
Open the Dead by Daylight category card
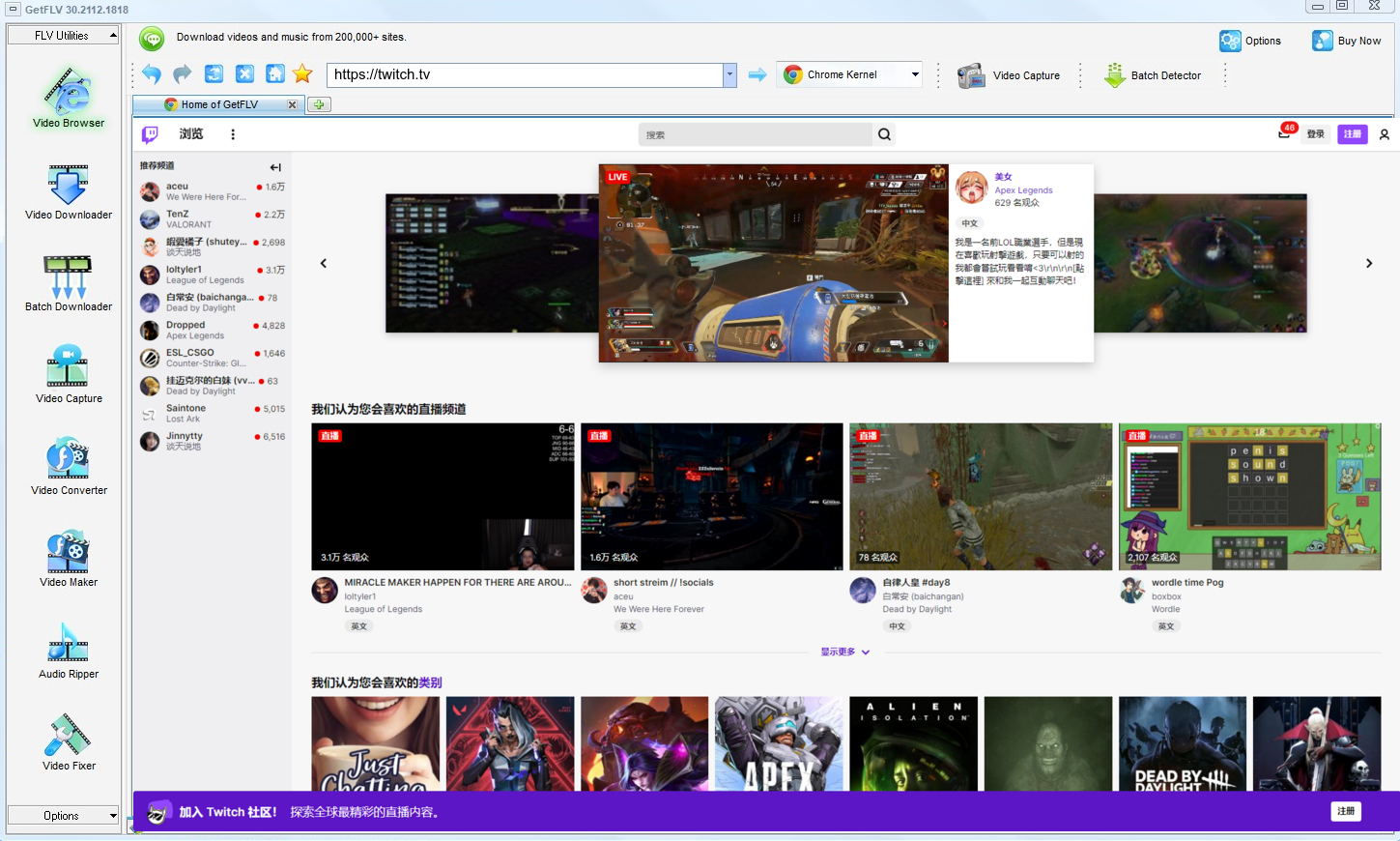(x=1183, y=744)
